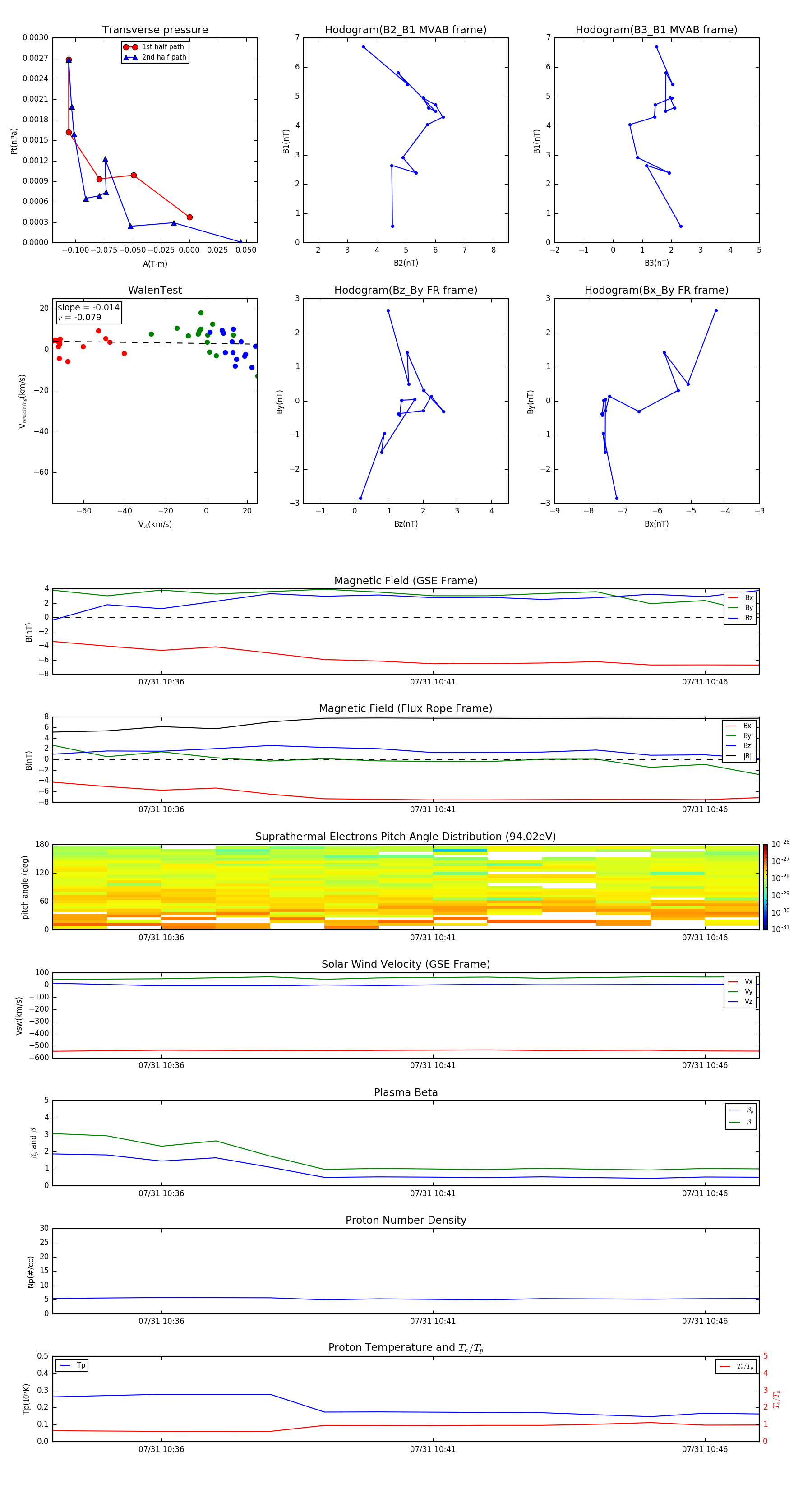This screenshot has width=812, height=1489.
Task: Click the 'Bz(nT)' x-axis label
Action: (x=406, y=524)
